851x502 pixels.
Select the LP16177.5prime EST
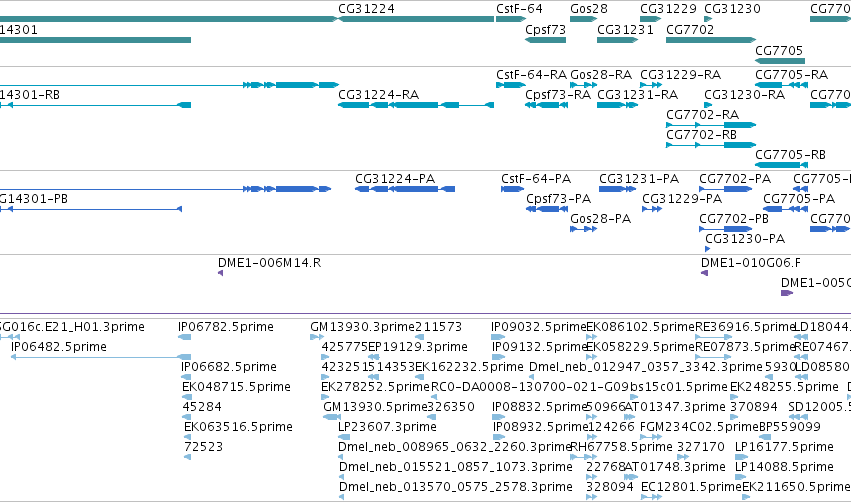(x=740, y=457)
